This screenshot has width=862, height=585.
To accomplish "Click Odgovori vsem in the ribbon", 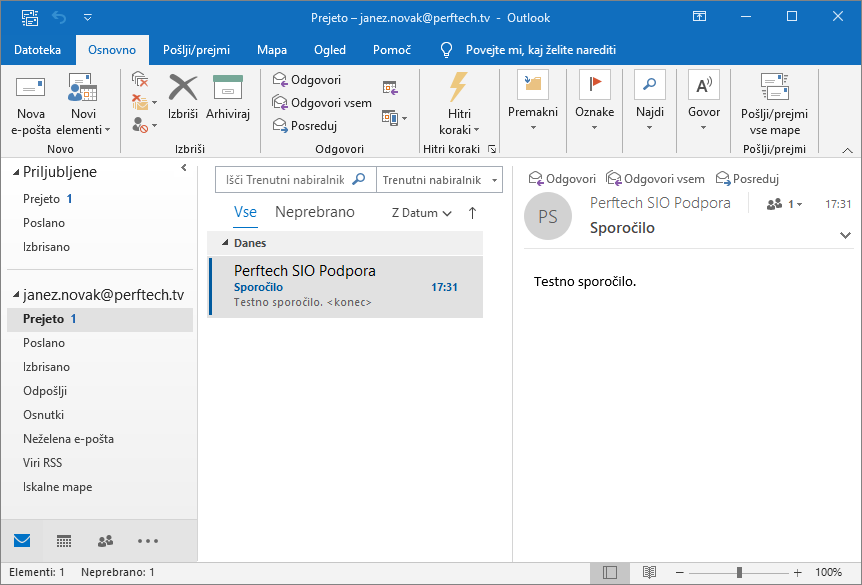I will coord(322,103).
